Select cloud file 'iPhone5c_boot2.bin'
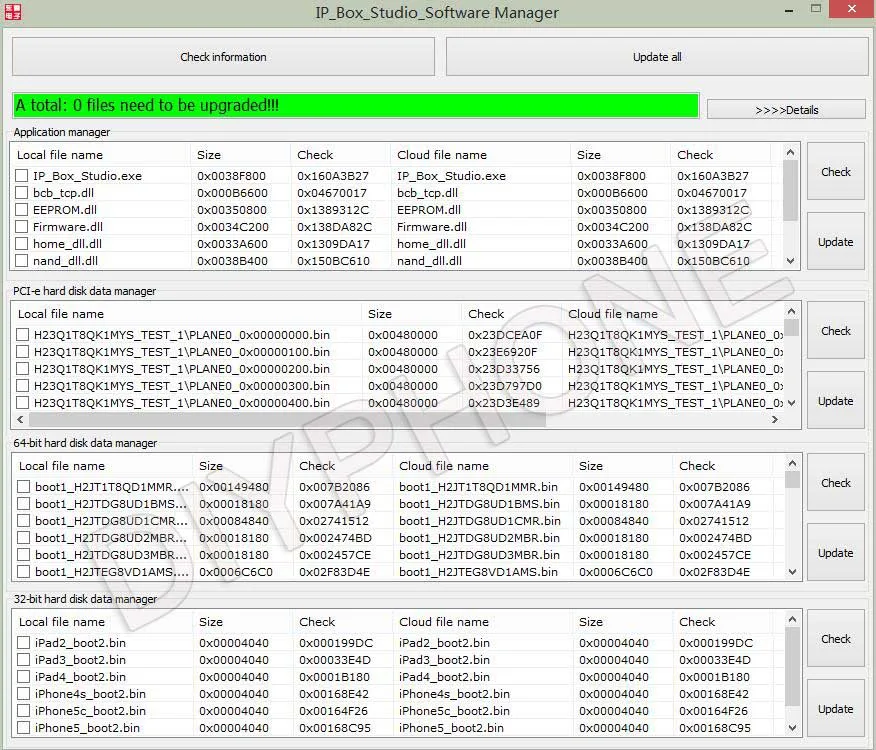Viewport: 876px width, 750px height. [x=454, y=711]
